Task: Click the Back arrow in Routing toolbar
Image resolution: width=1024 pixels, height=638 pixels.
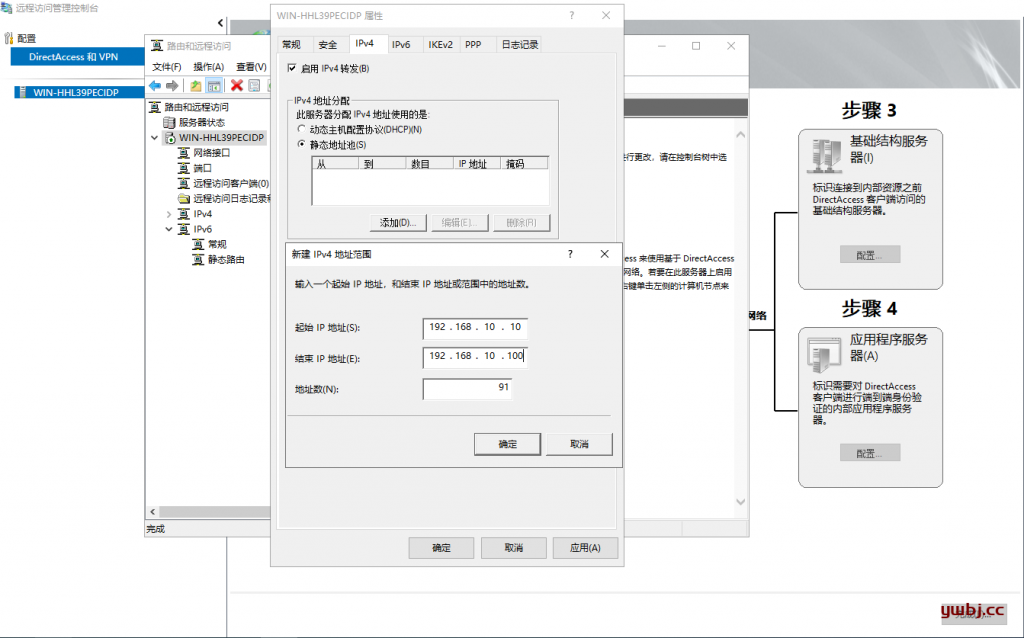Action: [155, 86]
